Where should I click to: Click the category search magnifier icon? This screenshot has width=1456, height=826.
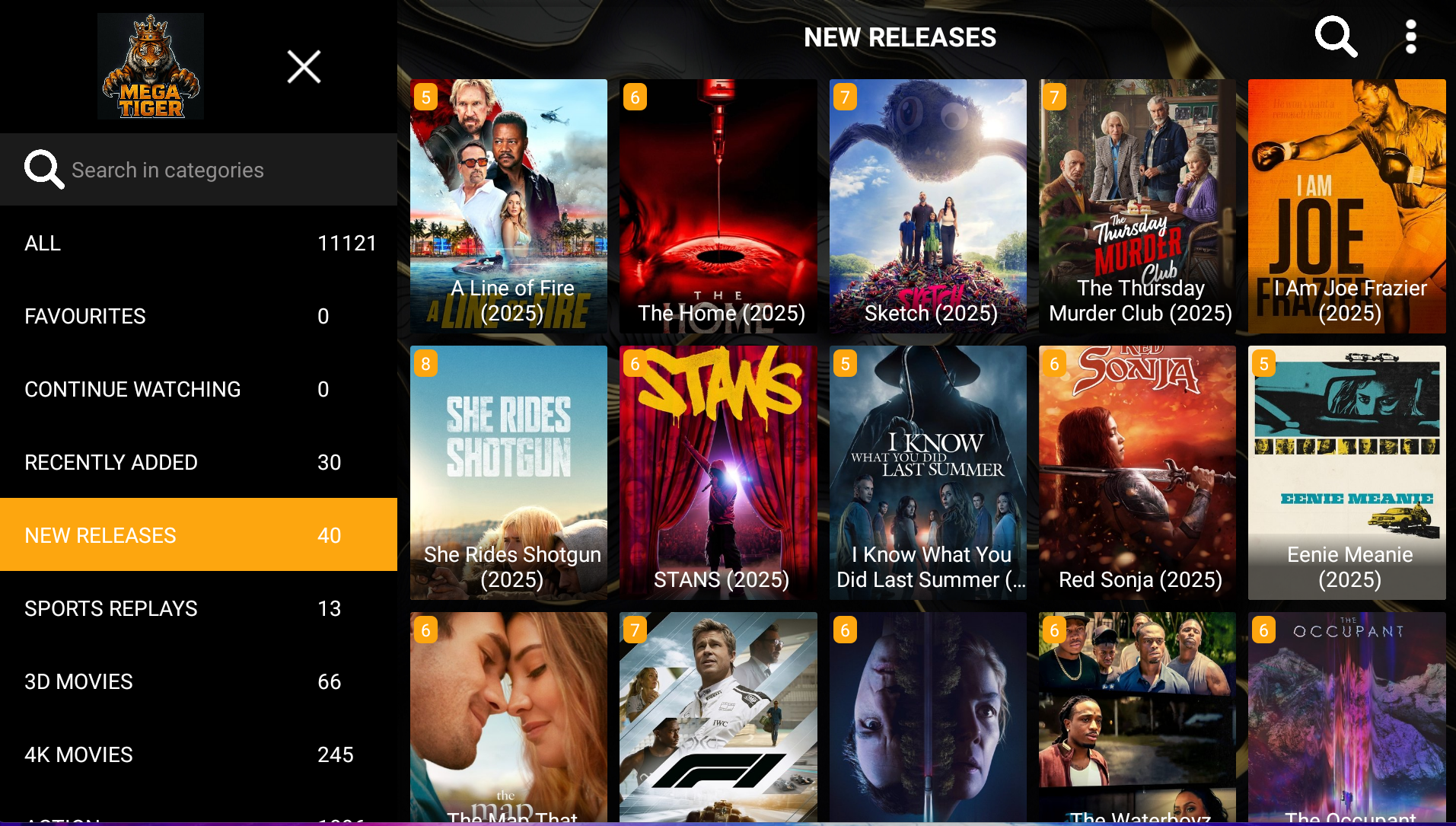43,169
